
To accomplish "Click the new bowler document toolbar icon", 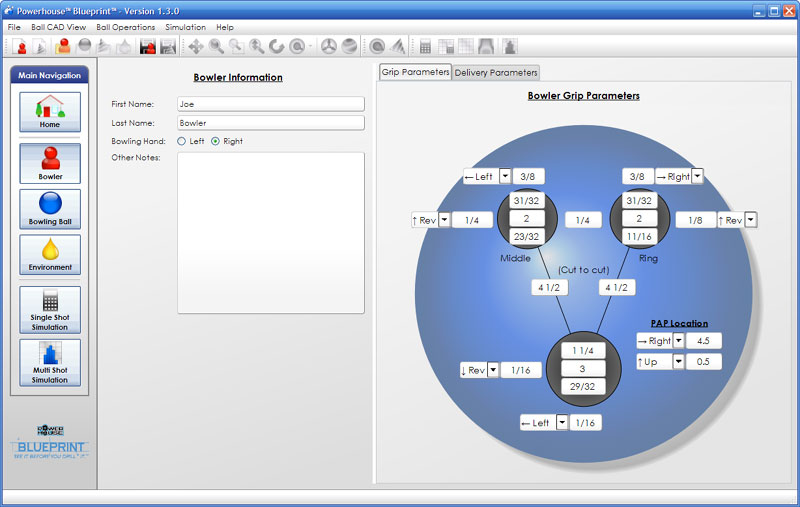I will pos(19,46).
